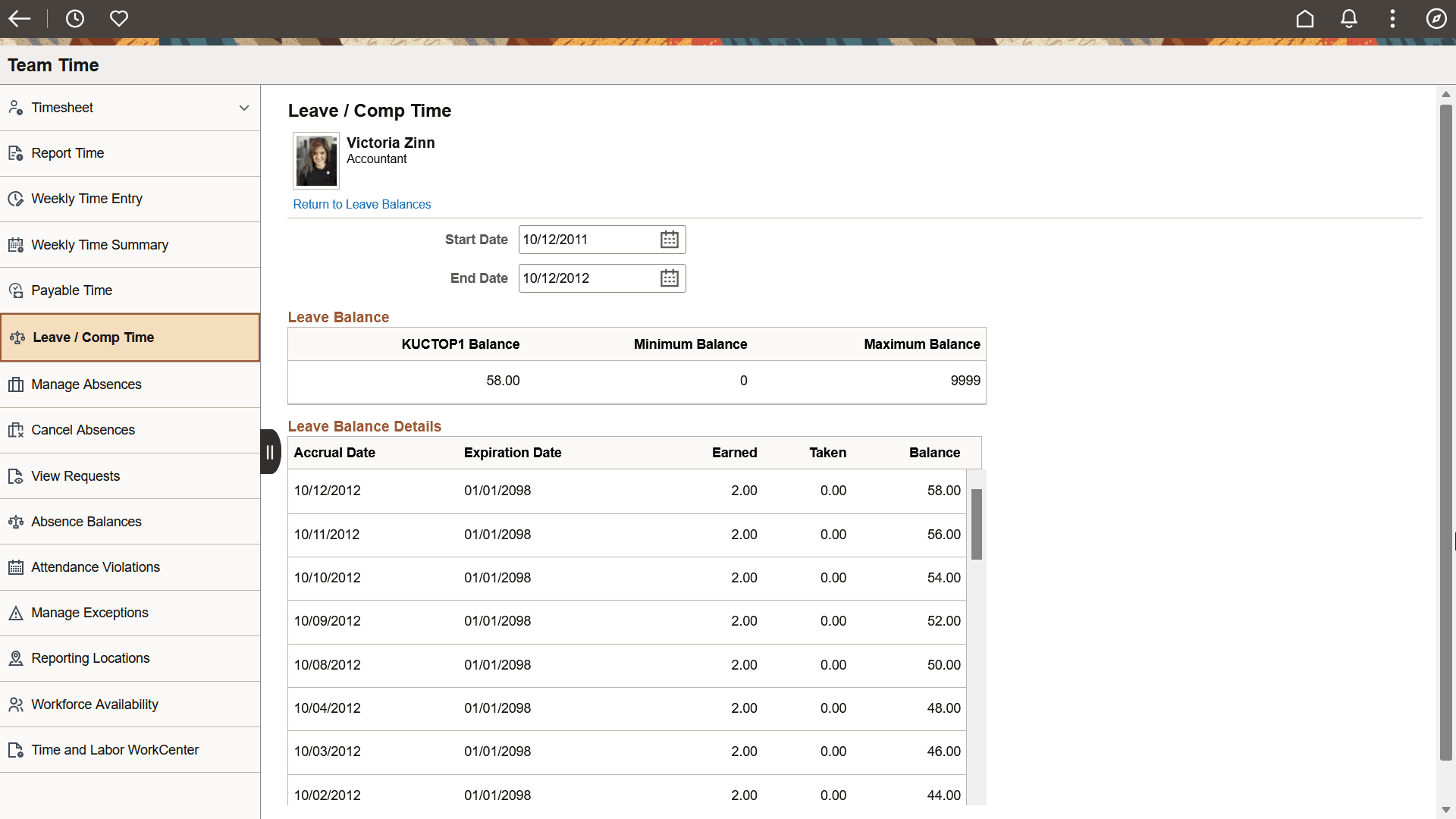Open the End Date calendar picker
1456x819 pixels.
(x=669, y=278)
